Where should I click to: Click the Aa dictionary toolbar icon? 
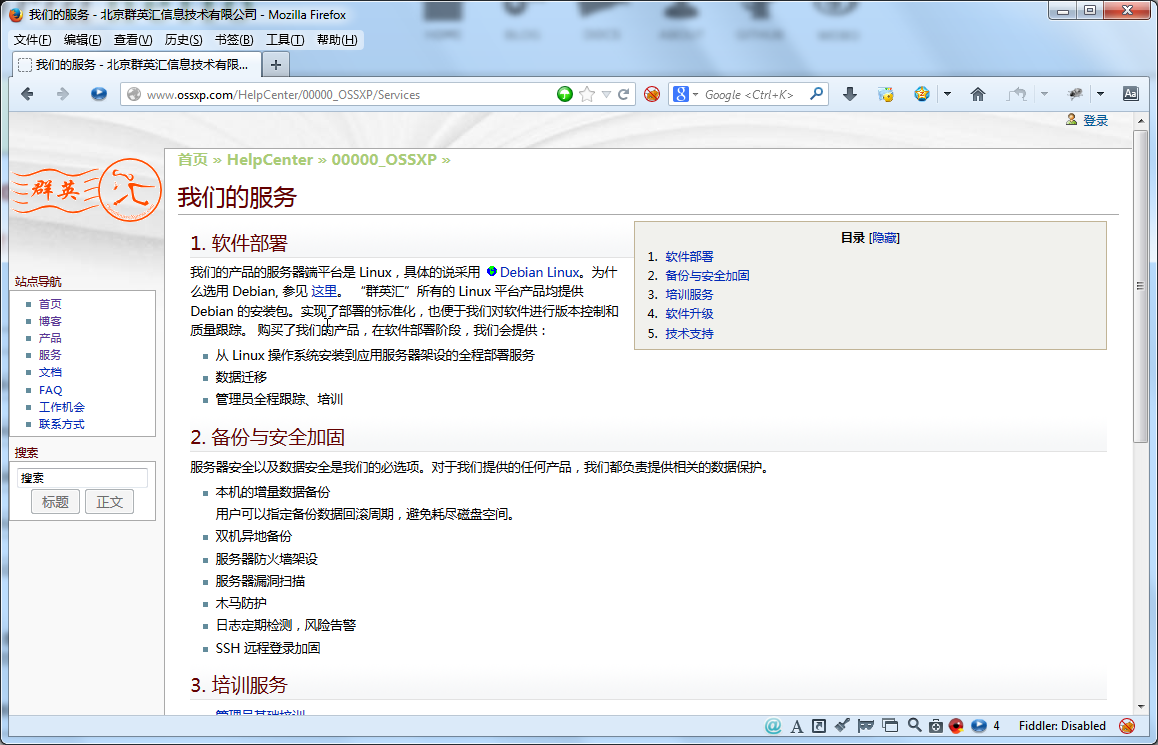point(1131,94)
